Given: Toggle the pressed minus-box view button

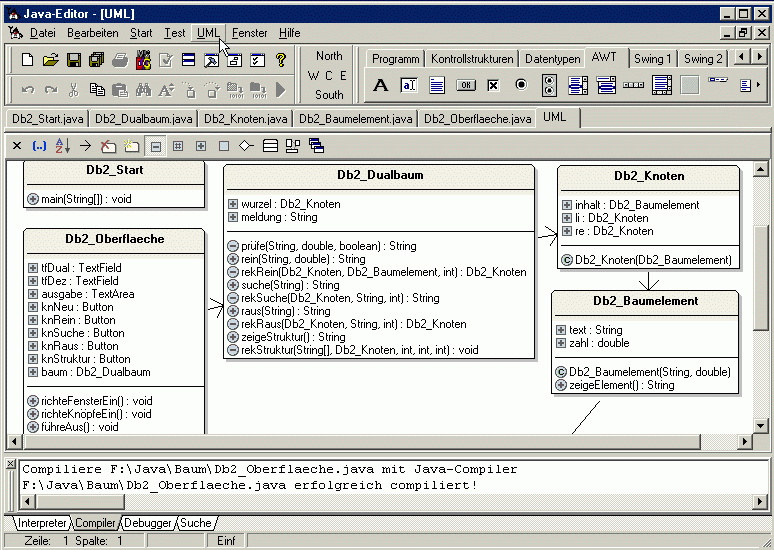Looking at the screenshot, I should (155, 146).
